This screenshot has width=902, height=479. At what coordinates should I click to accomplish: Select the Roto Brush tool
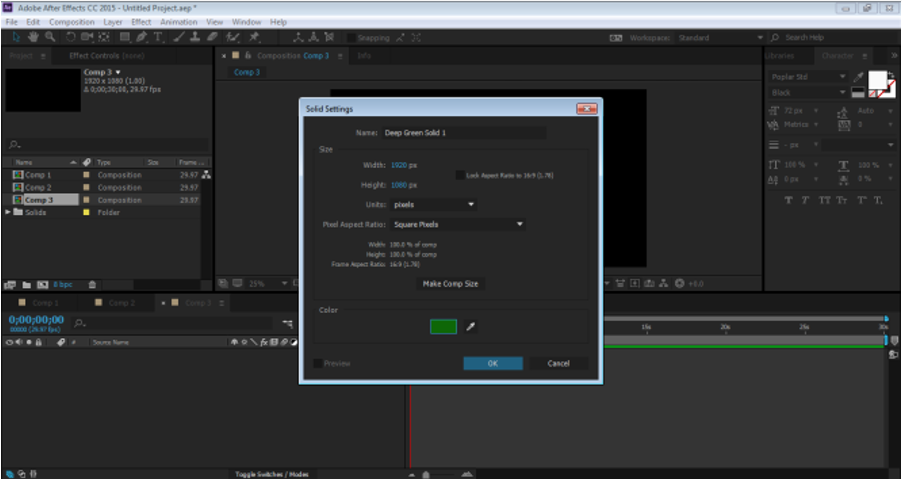232,37
